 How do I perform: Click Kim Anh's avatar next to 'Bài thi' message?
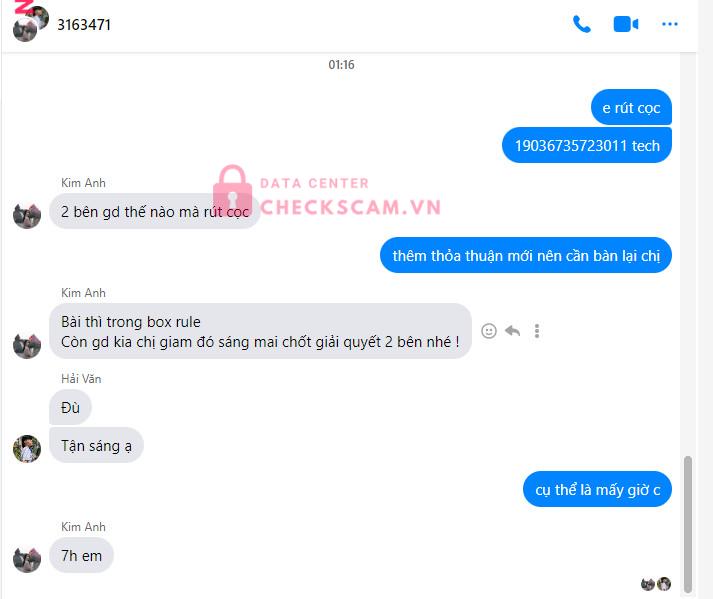(27, 345)
